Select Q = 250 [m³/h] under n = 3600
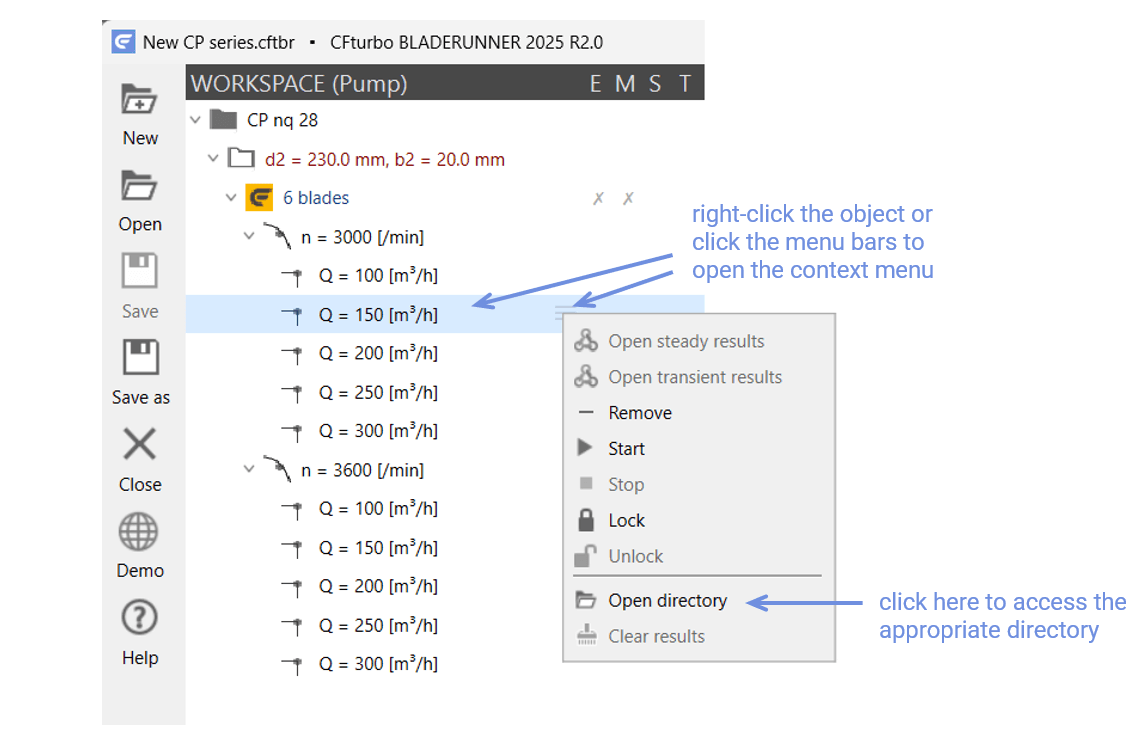This screenshot has height=756, width=1148. coord(378,626)
